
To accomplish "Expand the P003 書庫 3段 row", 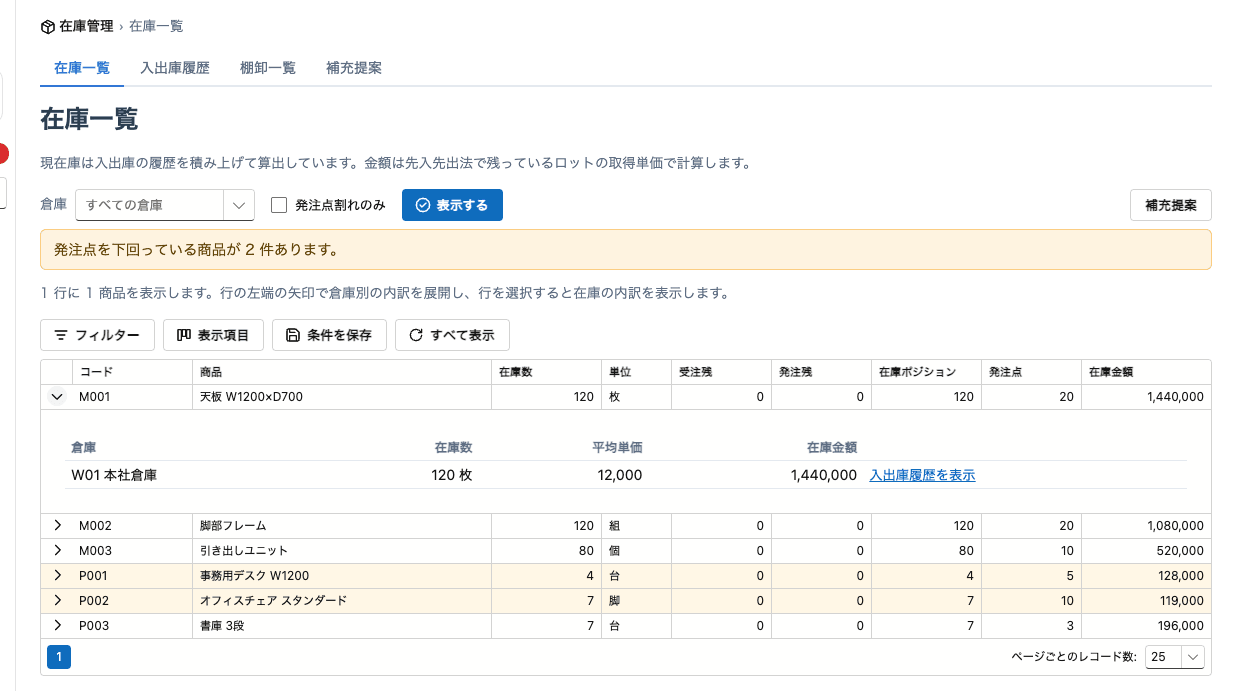I will 57,626.
